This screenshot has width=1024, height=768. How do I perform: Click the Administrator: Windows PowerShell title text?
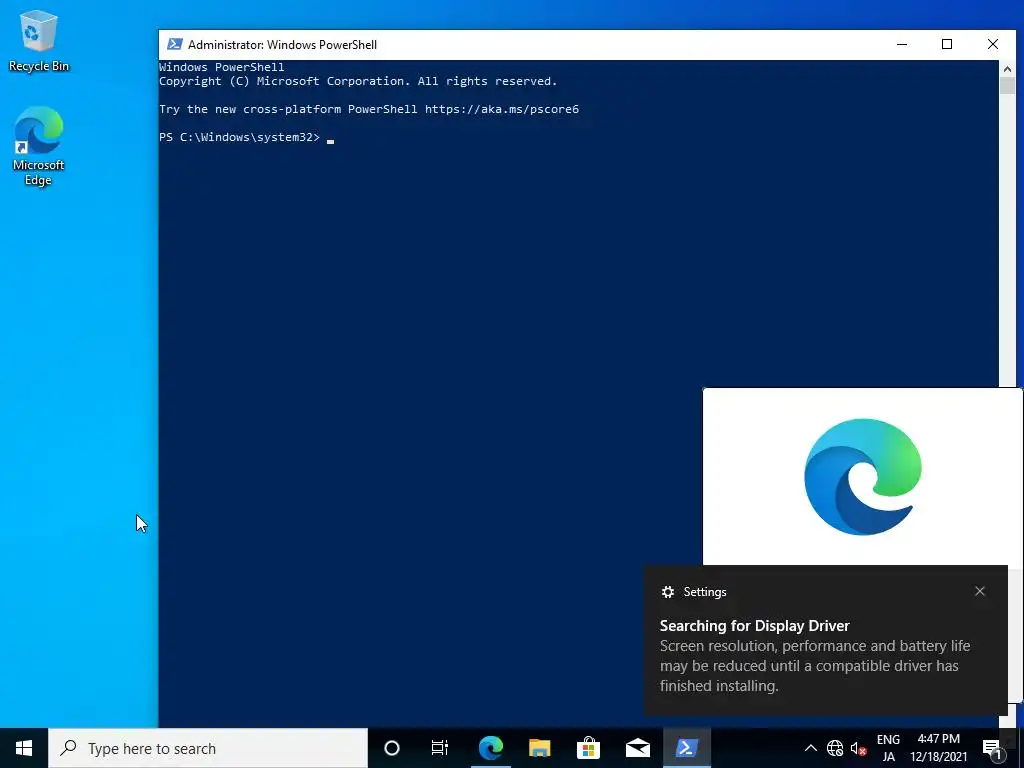(282, 44)
